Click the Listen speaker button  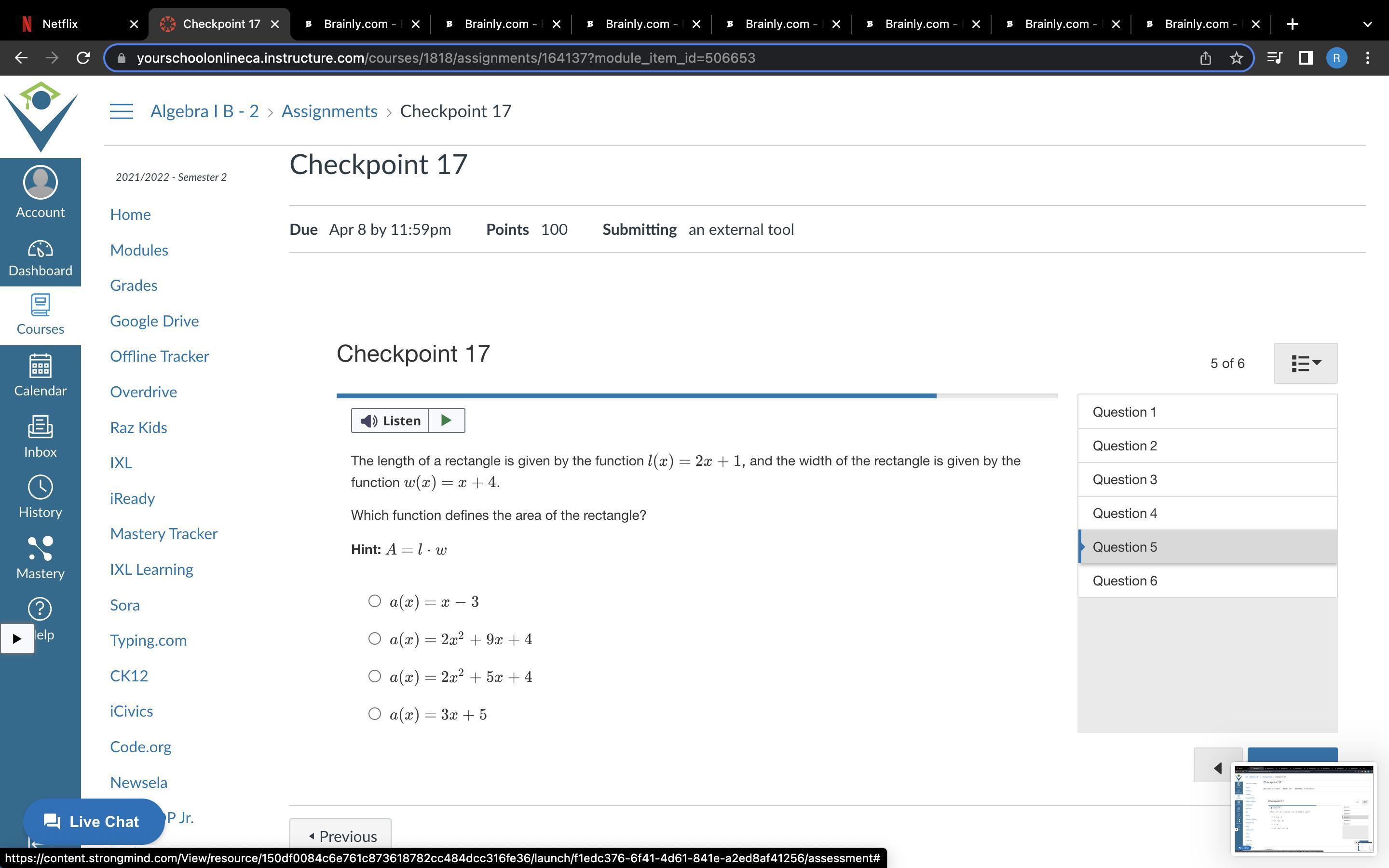[x=390, y=421]
